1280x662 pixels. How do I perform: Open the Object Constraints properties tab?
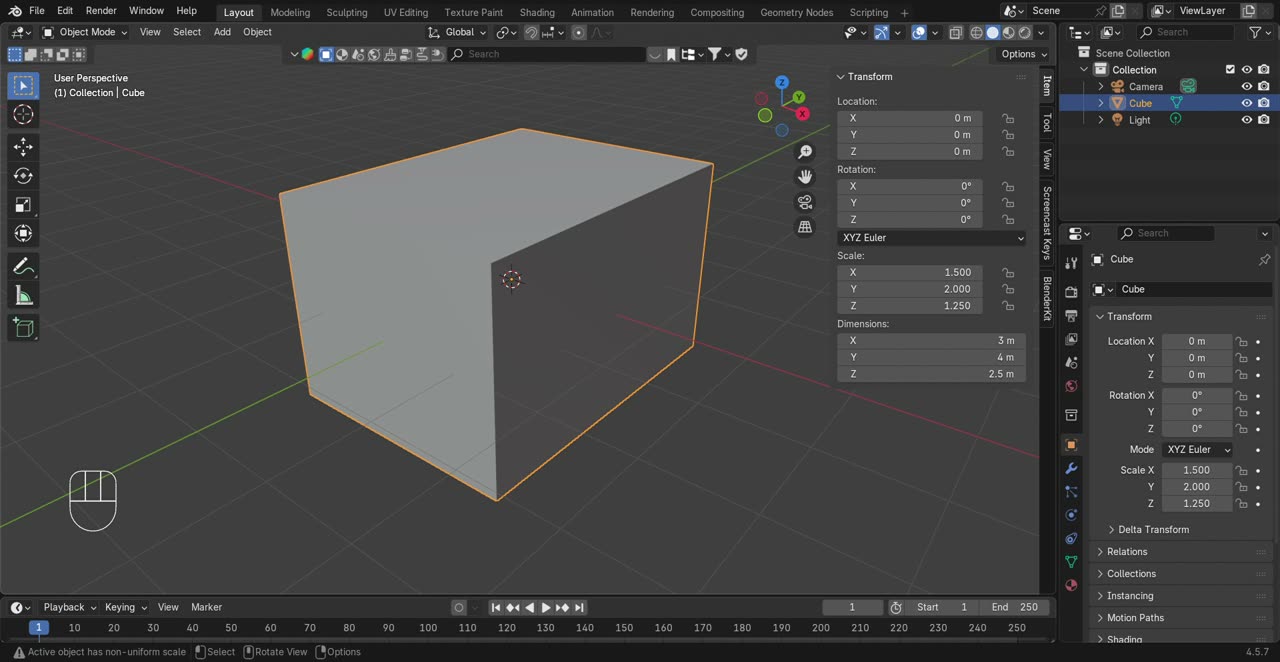tap(1071, 539)
